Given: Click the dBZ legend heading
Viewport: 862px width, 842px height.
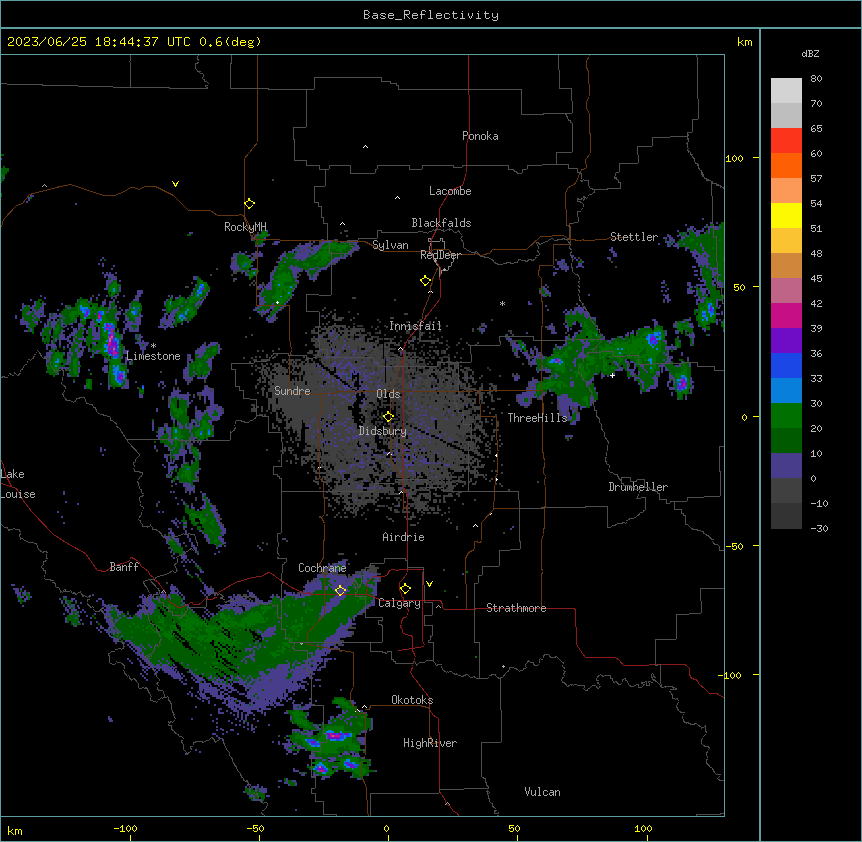Looking at the screenshot, I should click(810, 54).
